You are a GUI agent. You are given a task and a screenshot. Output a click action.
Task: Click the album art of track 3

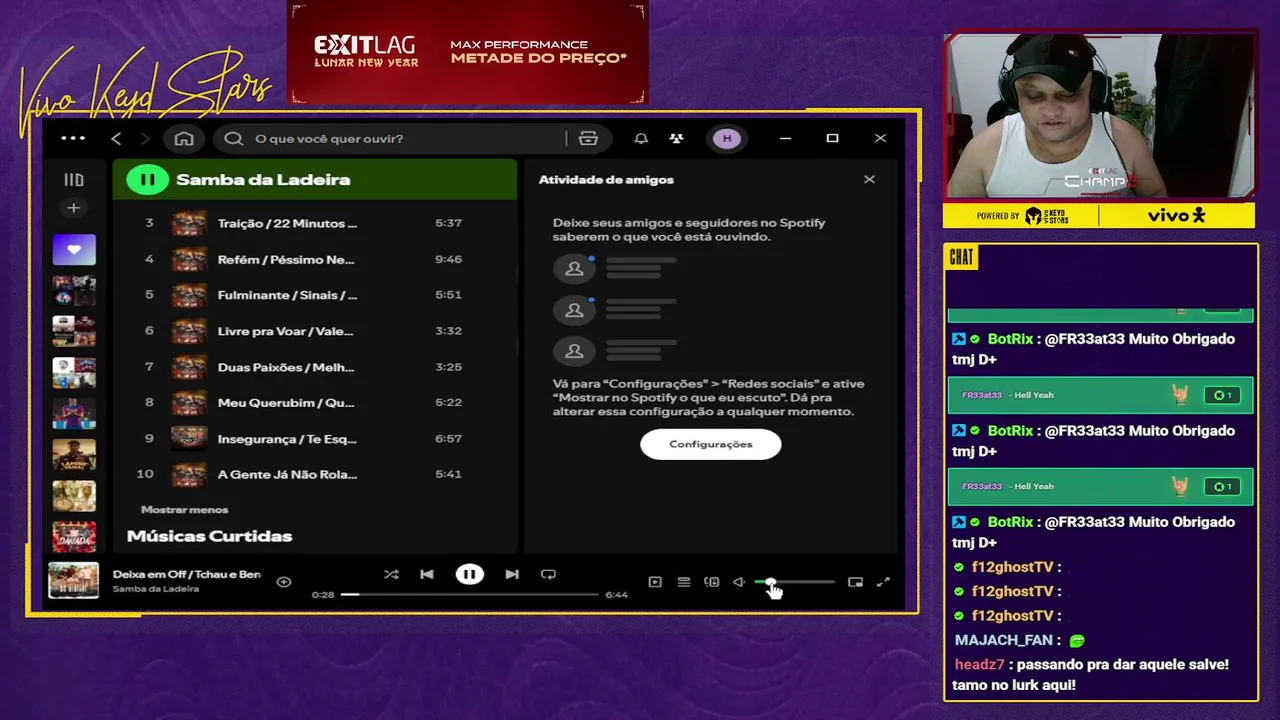pyautogui.click(x=189, y=223)
